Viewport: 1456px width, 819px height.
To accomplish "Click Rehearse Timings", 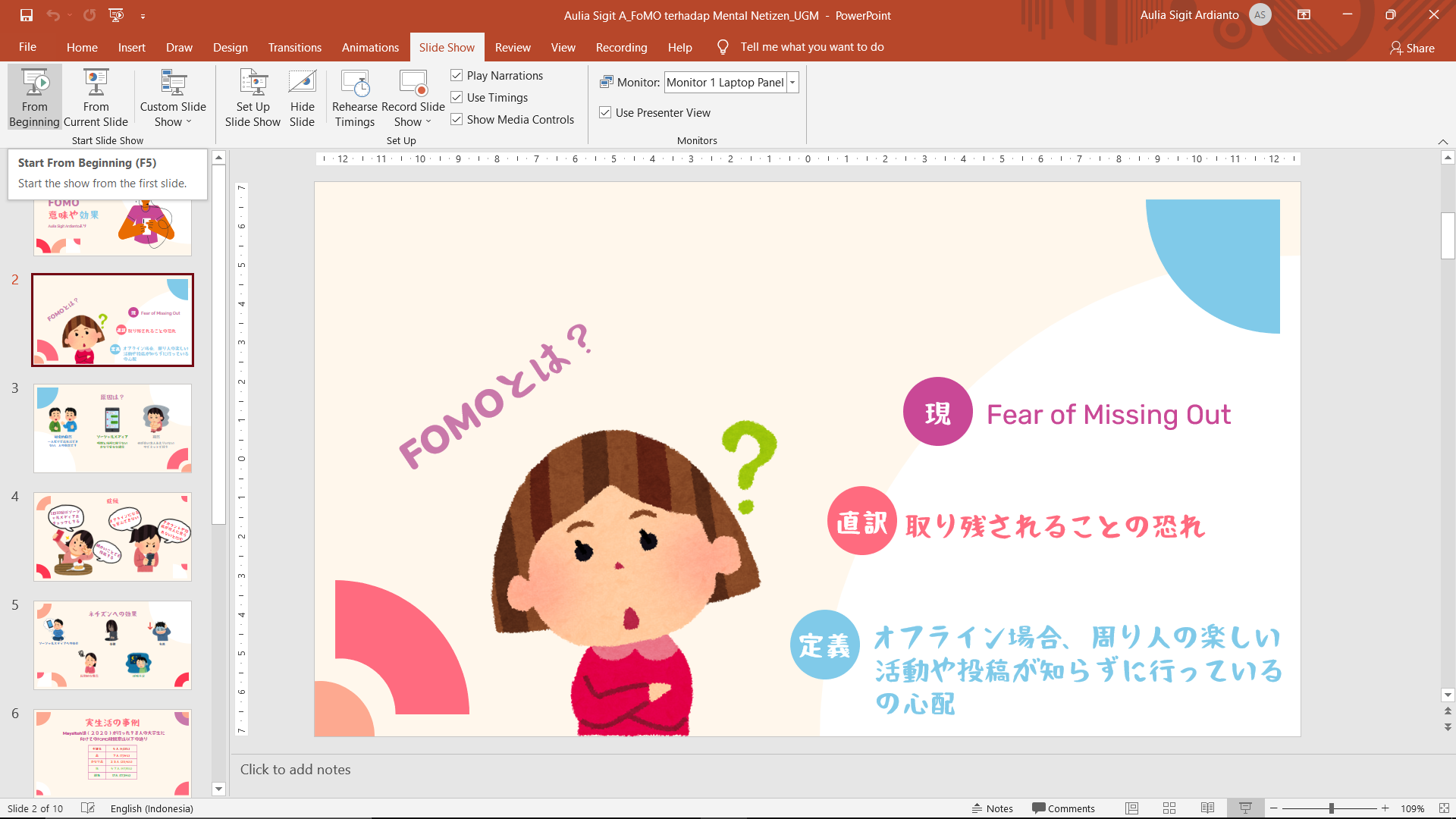I will coord(354,98).
